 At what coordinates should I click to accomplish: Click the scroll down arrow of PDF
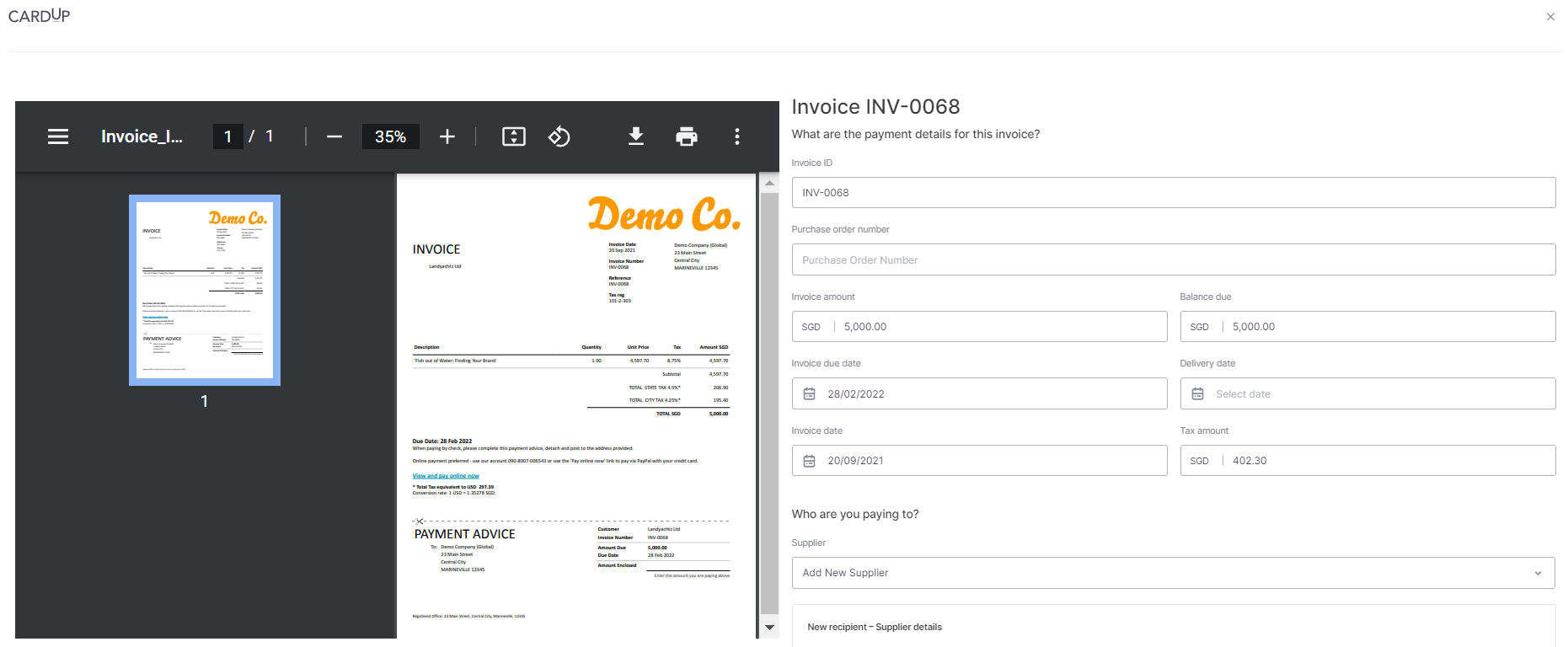point(769,628)
